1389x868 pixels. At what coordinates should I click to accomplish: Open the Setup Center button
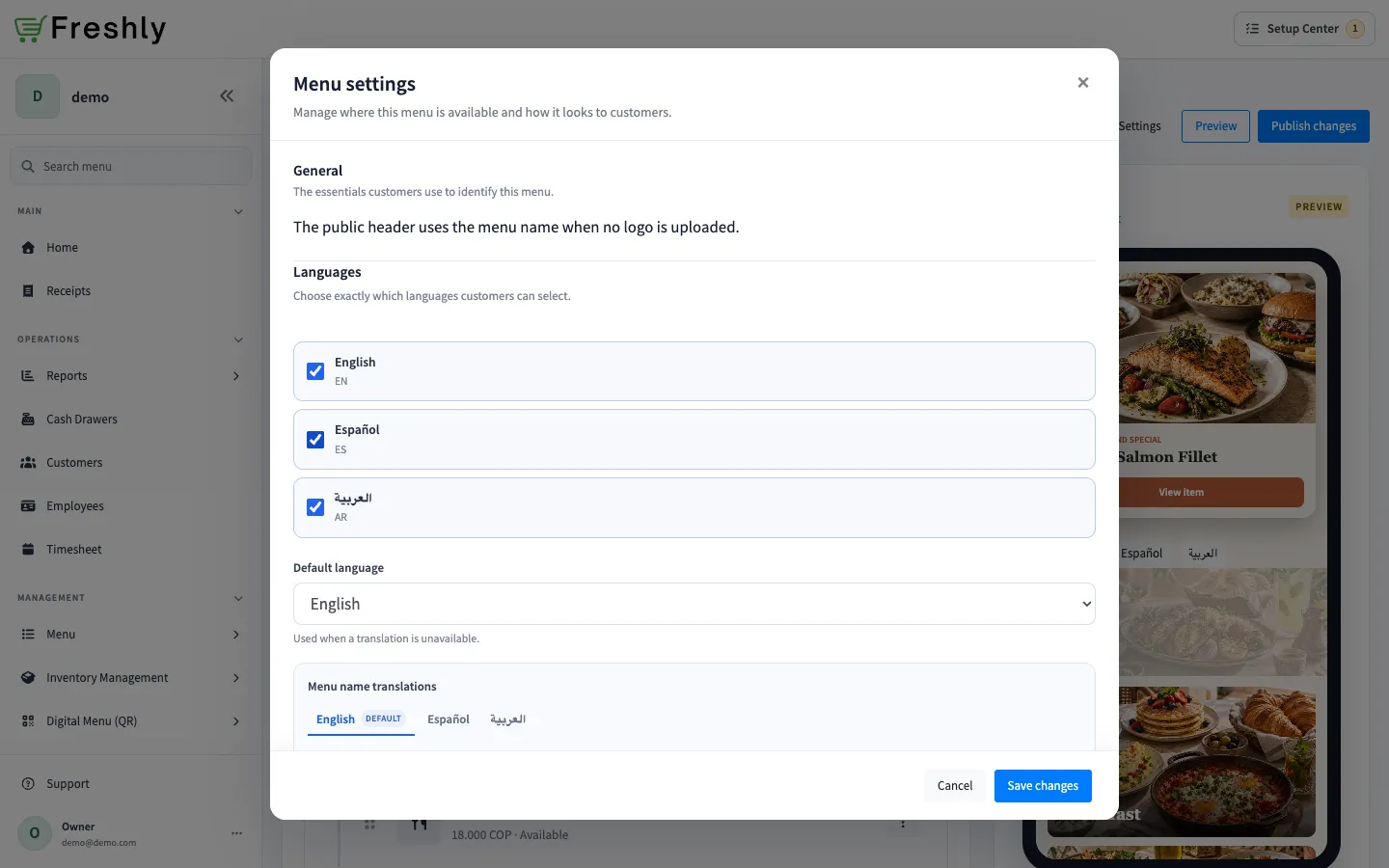click(1304, 29)
